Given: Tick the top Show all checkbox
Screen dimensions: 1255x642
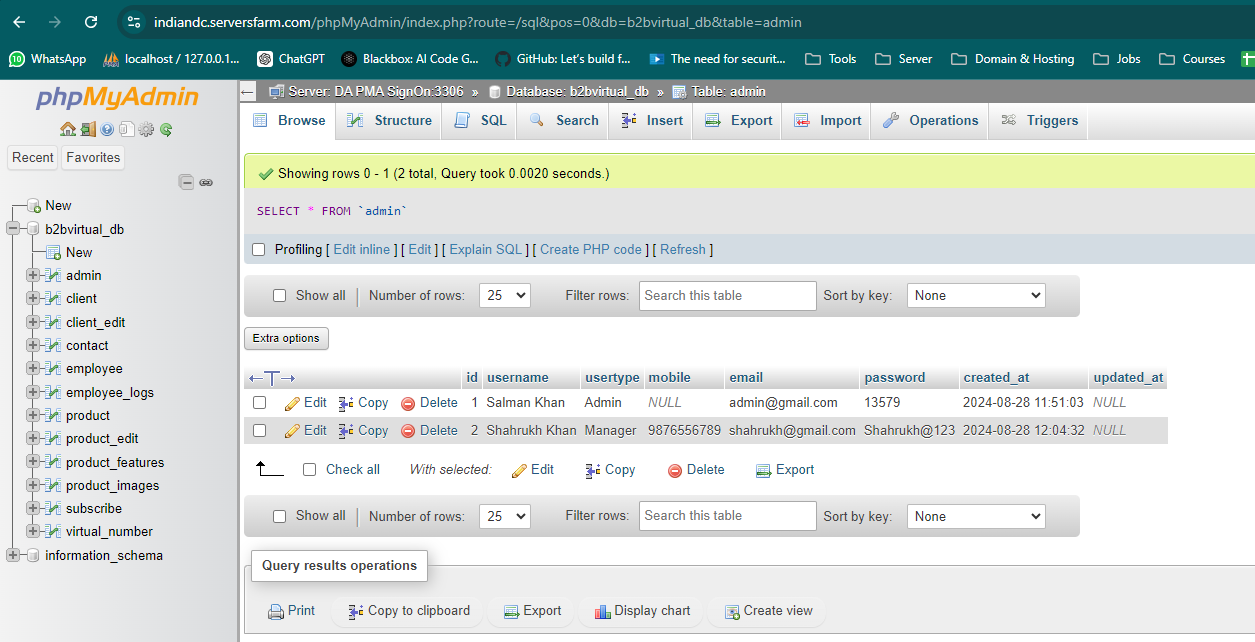Looking at the screenshot, I should point(280,295).
